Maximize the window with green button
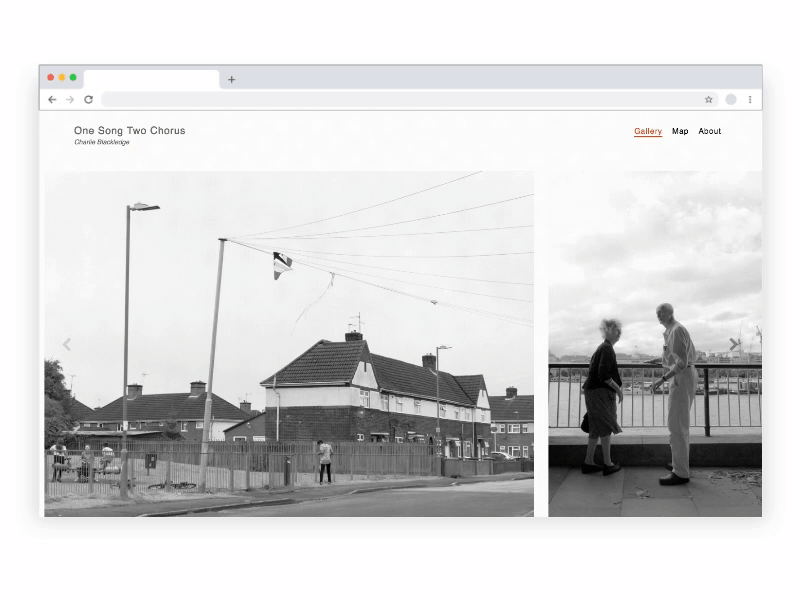 tap(73, 77)
